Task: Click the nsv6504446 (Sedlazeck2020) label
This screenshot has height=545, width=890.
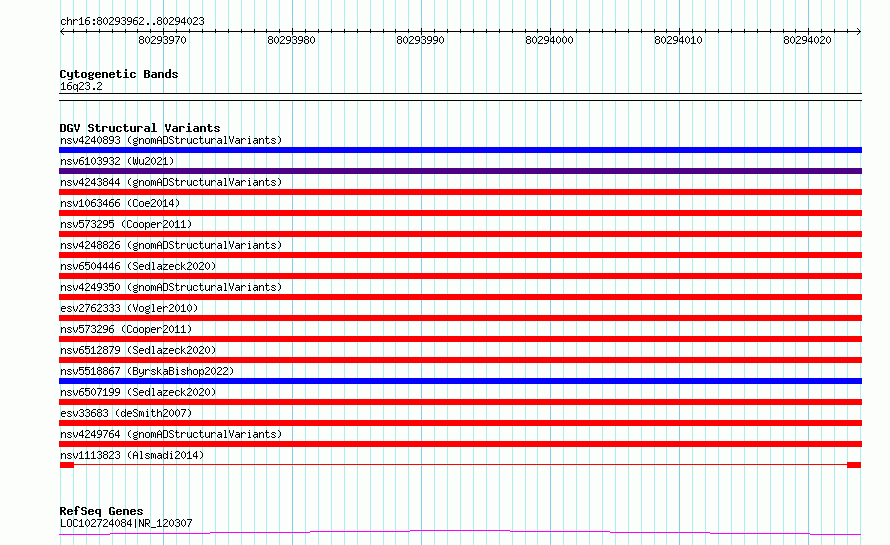Action: click(138, 266)
